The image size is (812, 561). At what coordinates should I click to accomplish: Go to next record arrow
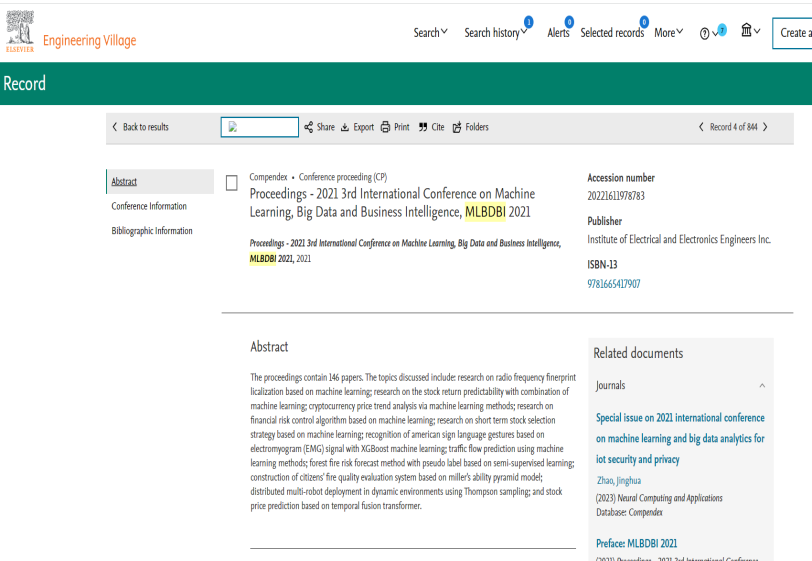click(765, 127)
